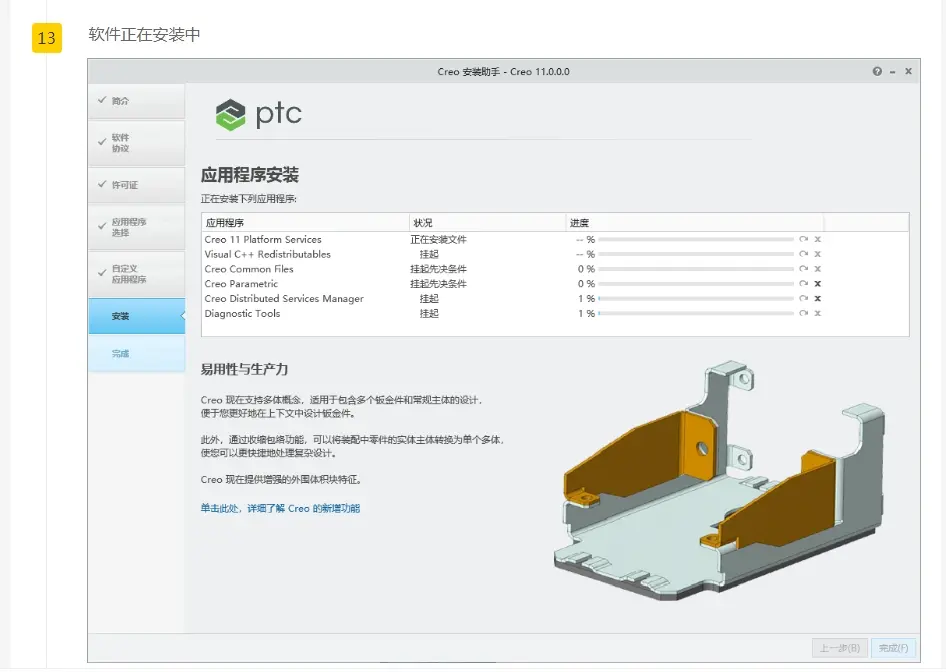Click Creo Parametric progress bar

(x=696, y=284)
